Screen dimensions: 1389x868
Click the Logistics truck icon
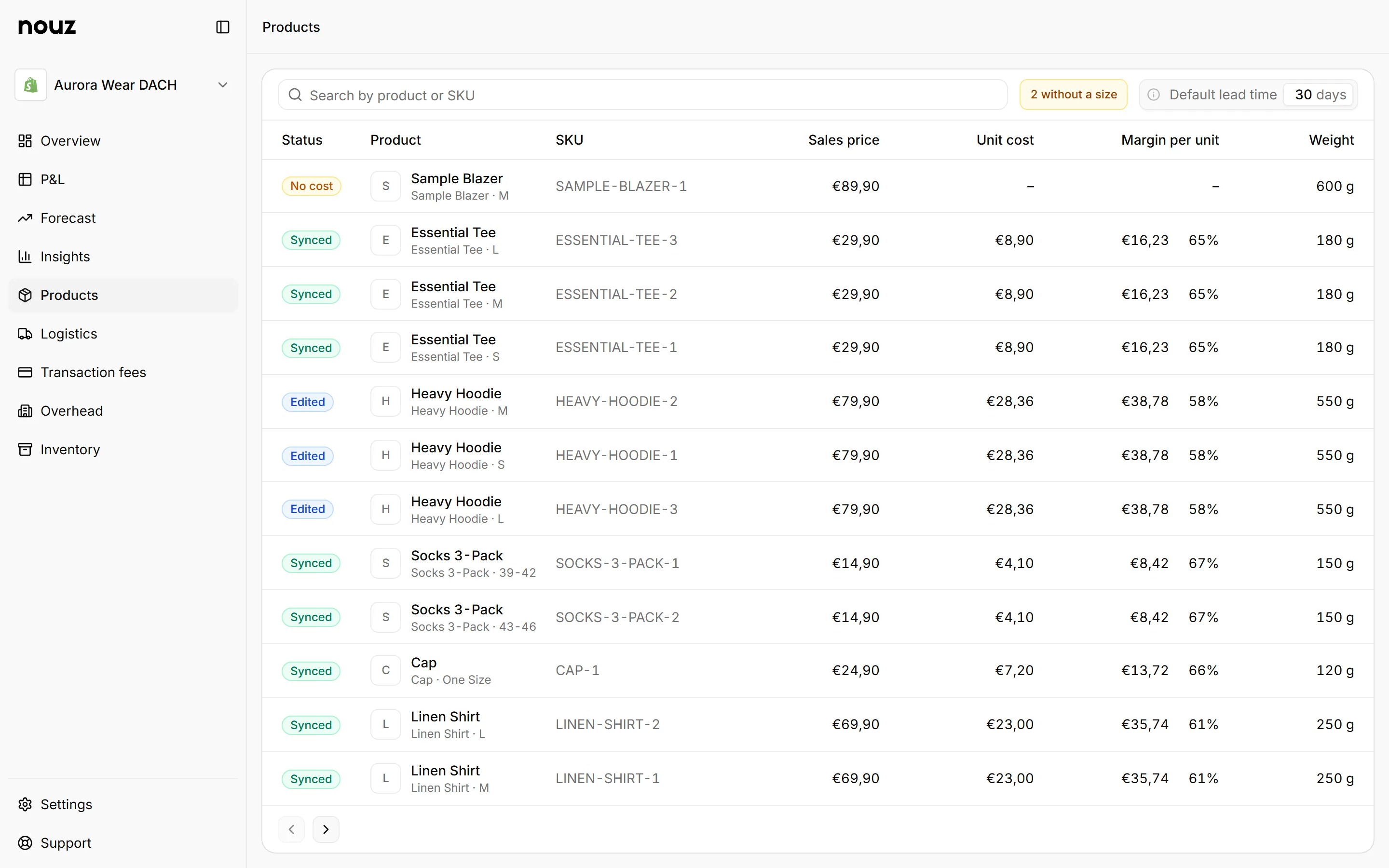click(x=25, y=334)
